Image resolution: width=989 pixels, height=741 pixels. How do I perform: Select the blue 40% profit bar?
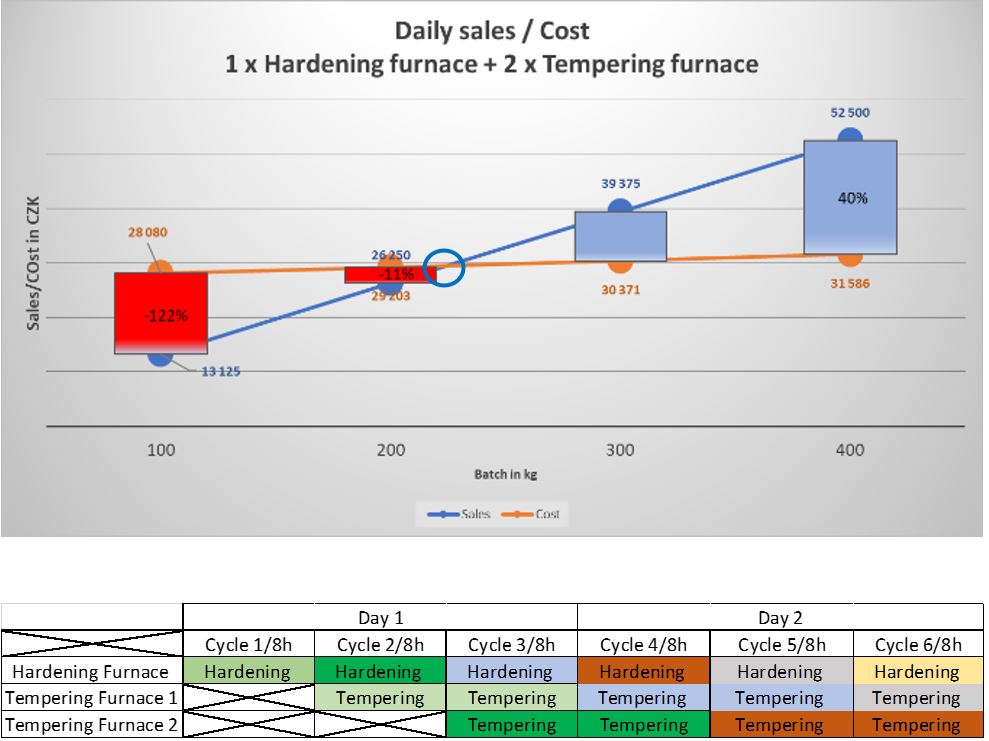click(850, 197)
